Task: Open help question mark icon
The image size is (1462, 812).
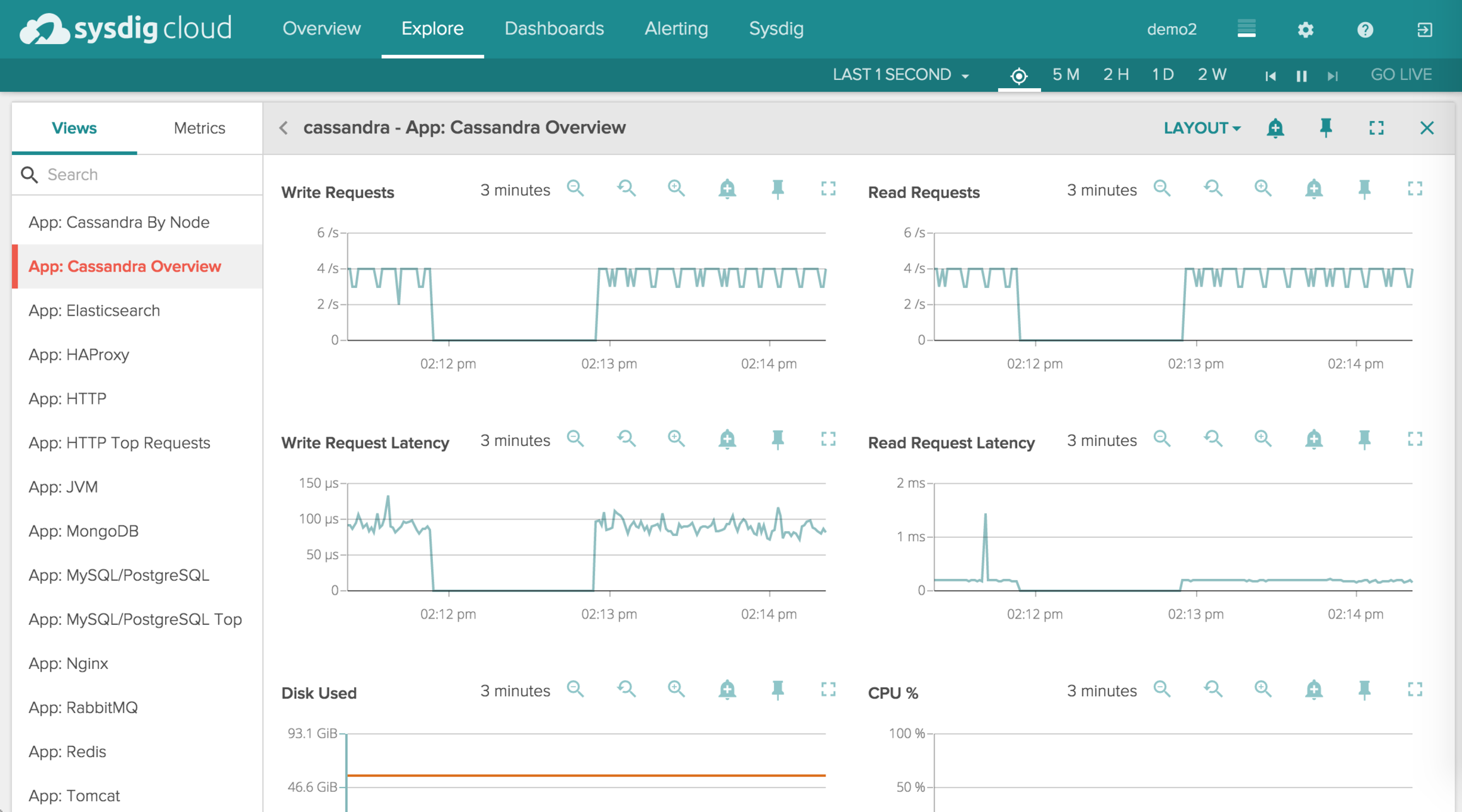Action: (x=1365, y=30)
